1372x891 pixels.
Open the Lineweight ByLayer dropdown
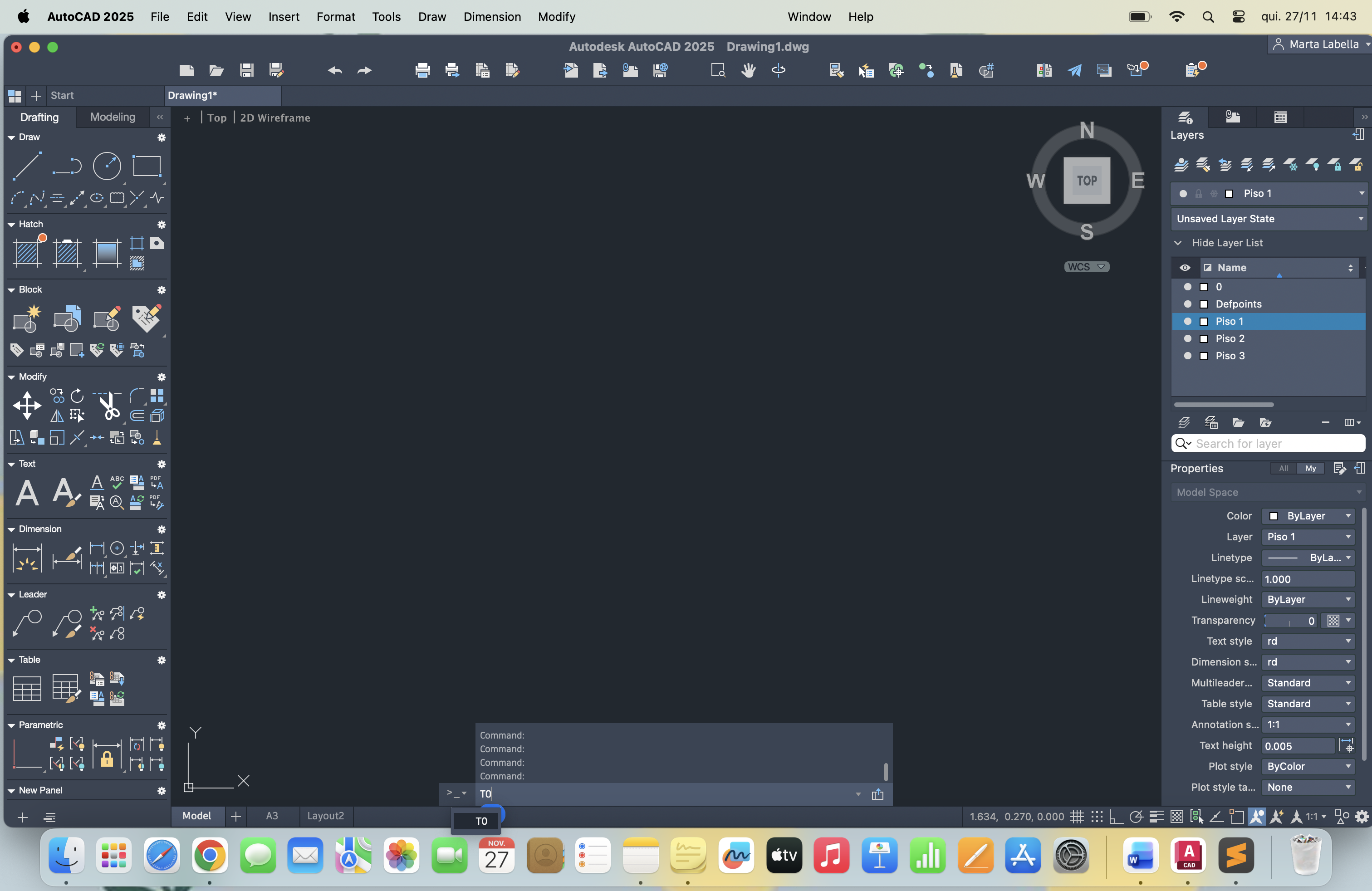(1308, 599)
